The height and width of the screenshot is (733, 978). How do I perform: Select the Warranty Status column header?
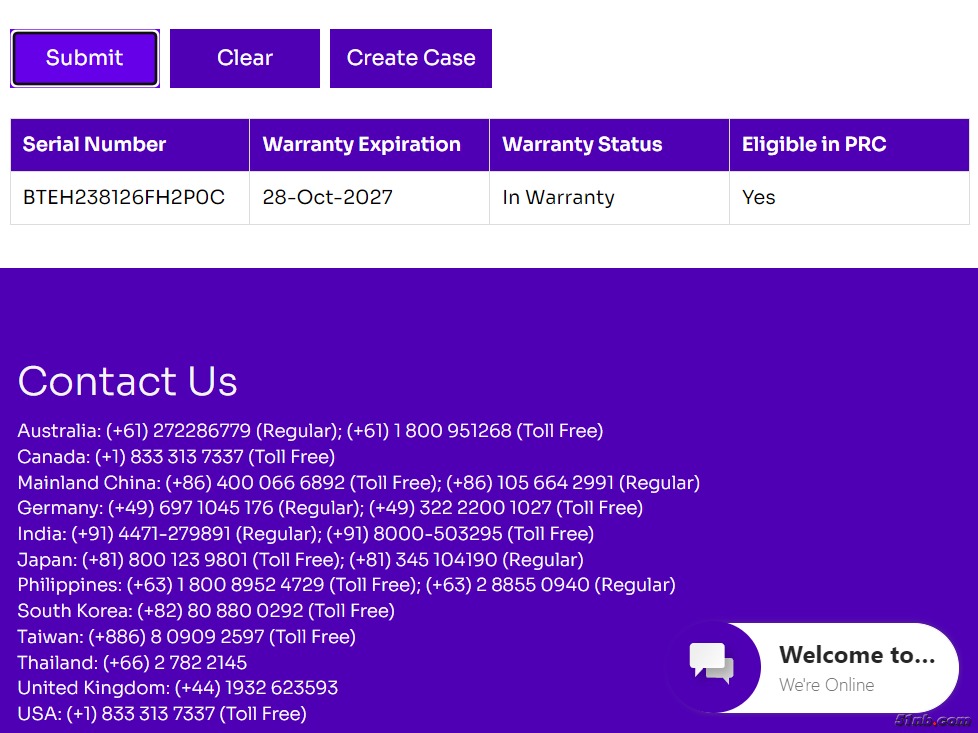point(582,145)
